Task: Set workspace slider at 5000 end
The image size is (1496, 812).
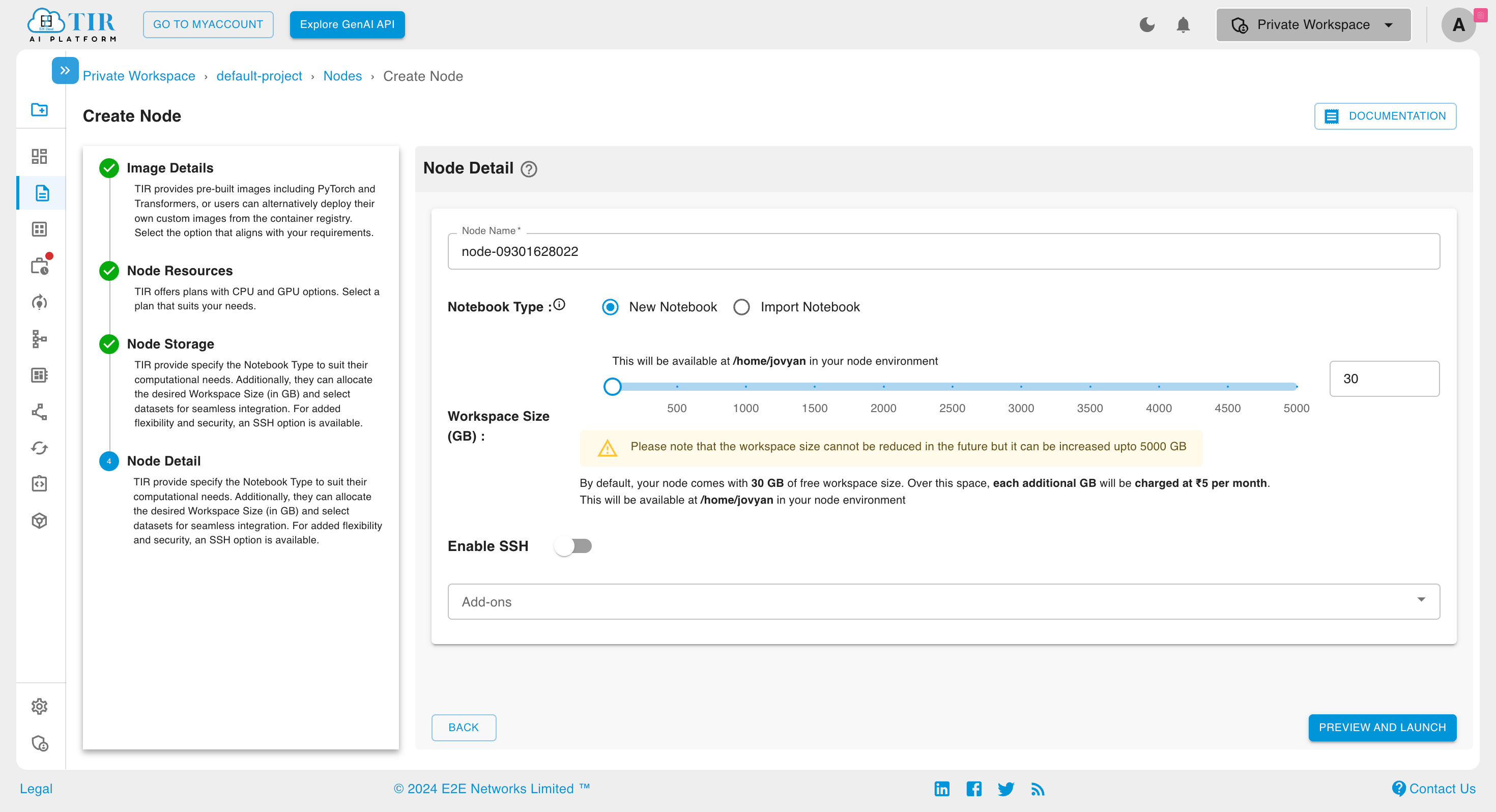Action: (1296, 386)
